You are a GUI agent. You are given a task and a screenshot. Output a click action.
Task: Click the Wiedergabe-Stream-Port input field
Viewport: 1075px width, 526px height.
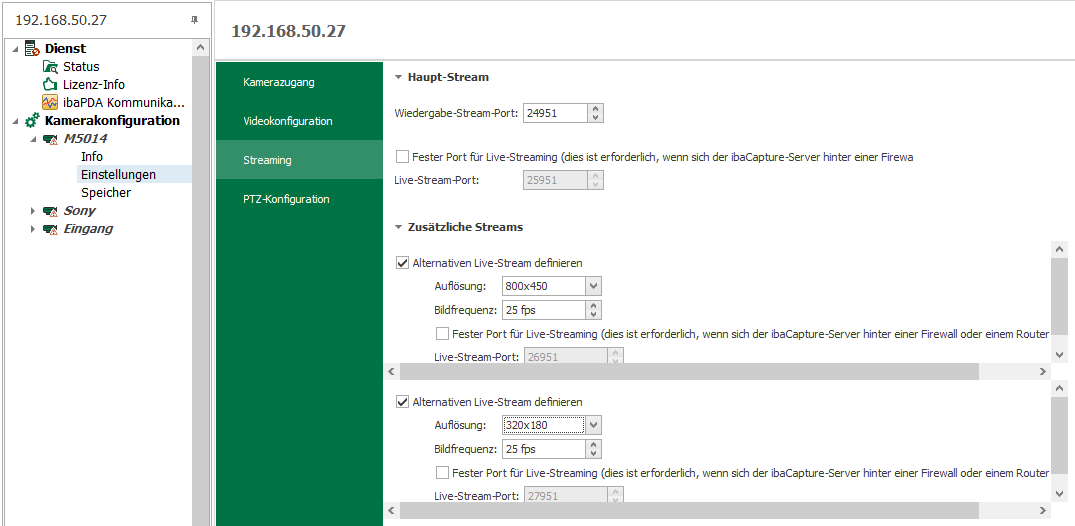[x=554, y=113]
